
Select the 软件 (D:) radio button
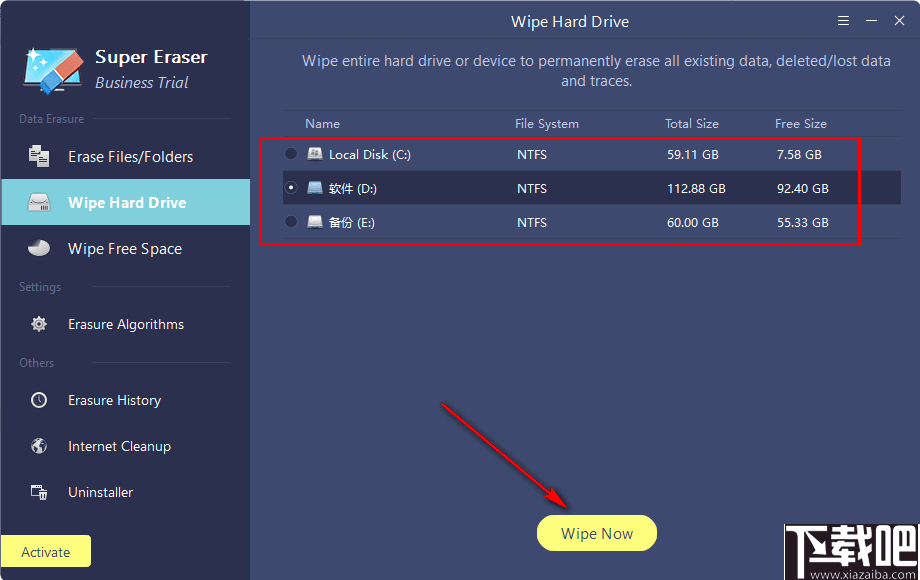(291, 188)
